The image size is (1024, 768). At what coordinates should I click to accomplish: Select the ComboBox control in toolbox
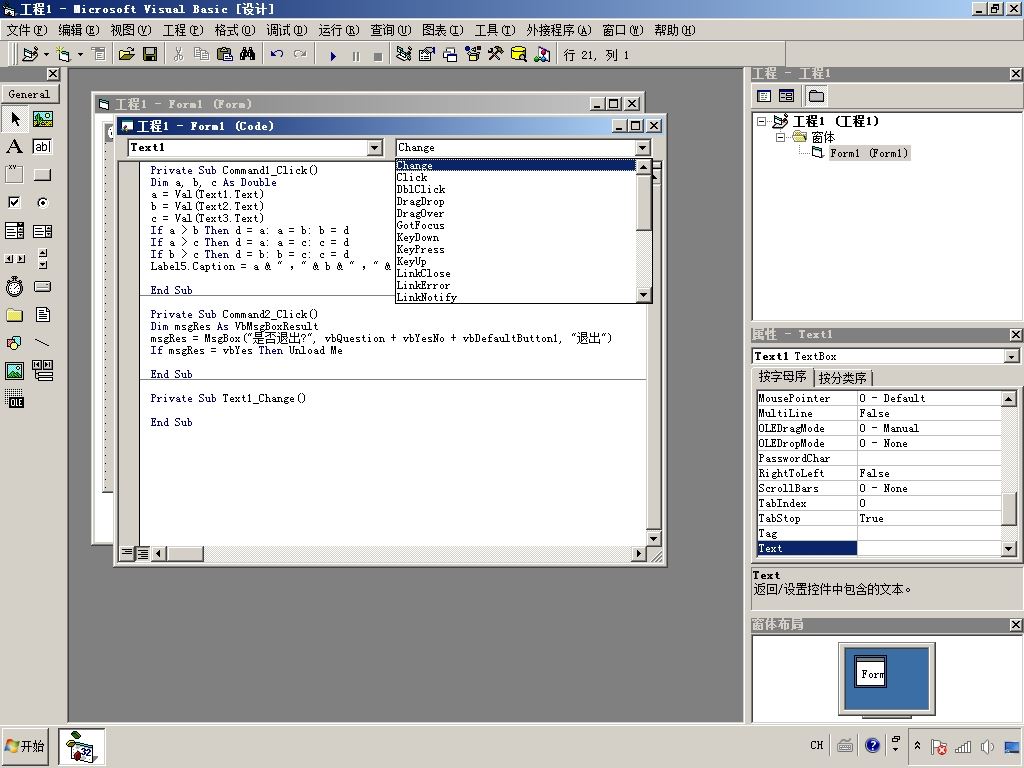(15, 231)
